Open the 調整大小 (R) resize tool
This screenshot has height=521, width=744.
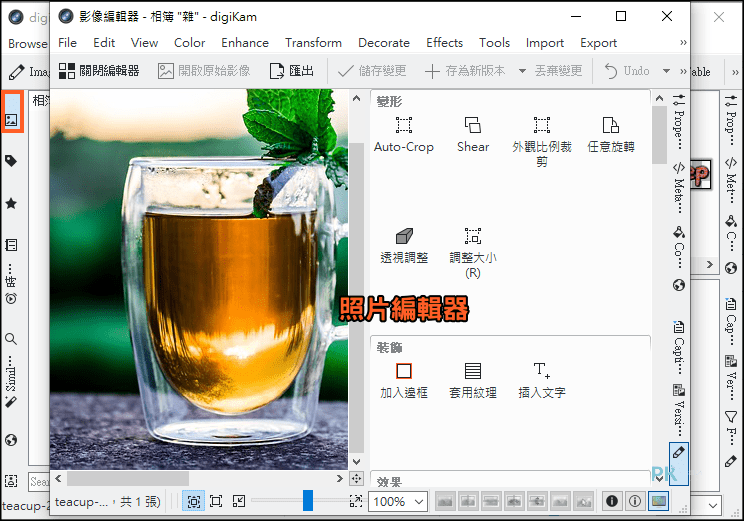[x=473, y=253]
